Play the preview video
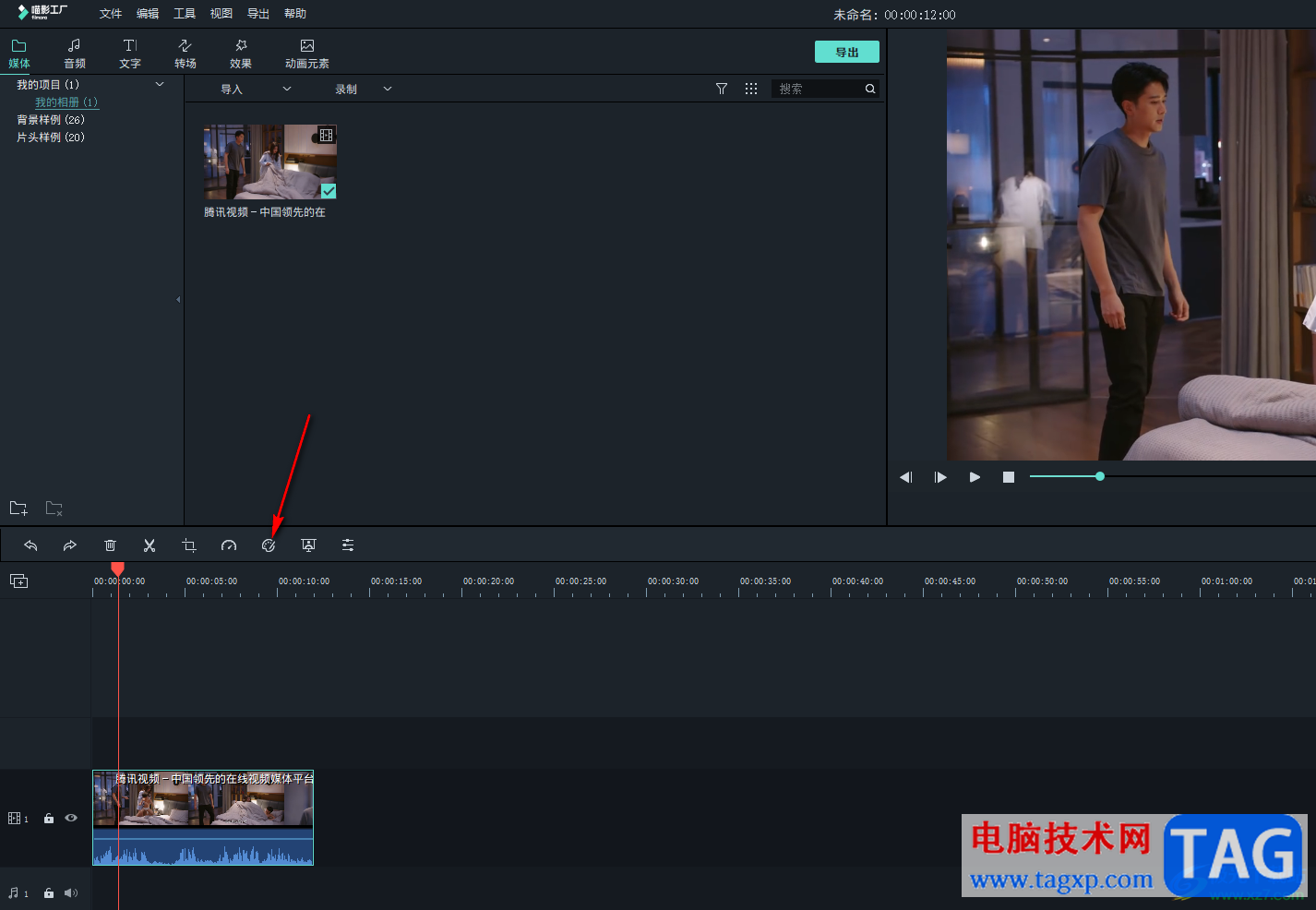 pyautogui.click(x=975, y=477)
